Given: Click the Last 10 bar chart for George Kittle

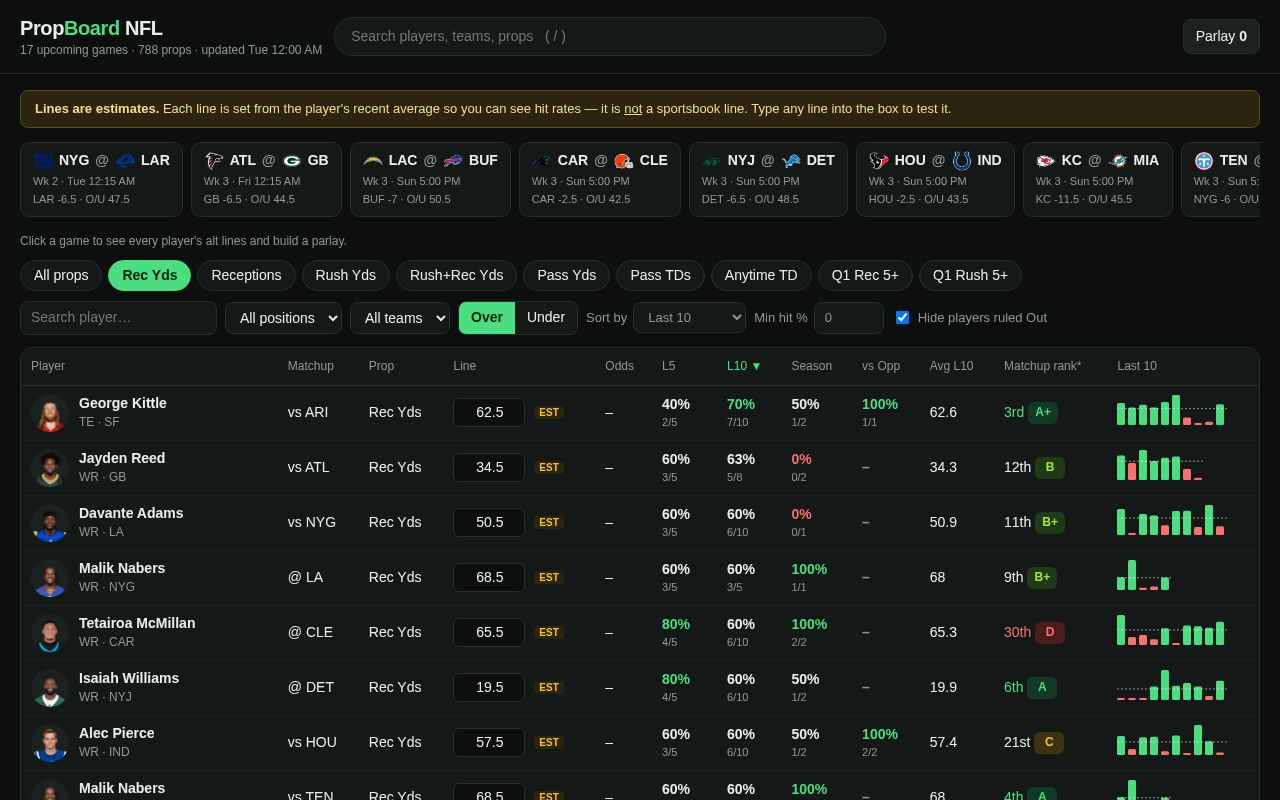Looking at the screenshot, I should pyautogui.click(x=1172, y=410).
